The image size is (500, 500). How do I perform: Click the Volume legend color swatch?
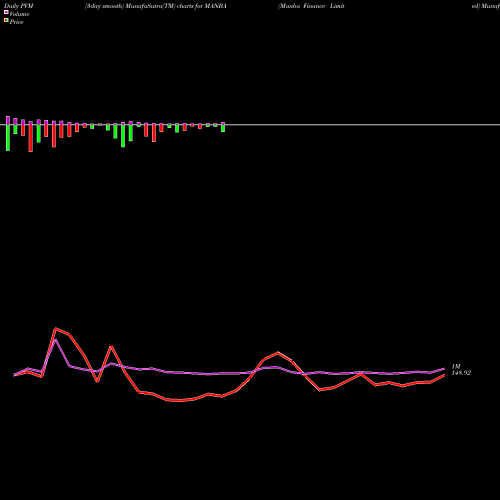click(x=6, y=12)
